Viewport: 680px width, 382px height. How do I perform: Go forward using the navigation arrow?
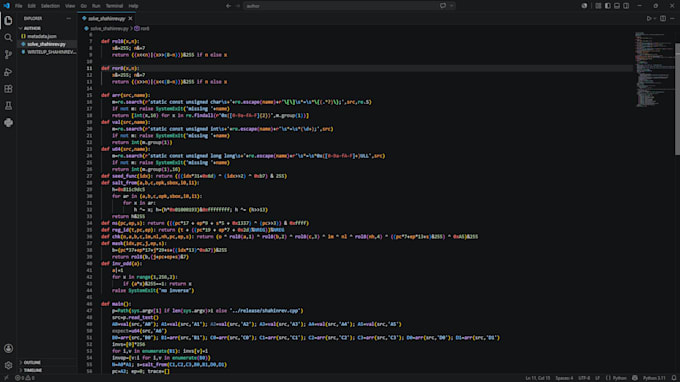tap(238, 6)
